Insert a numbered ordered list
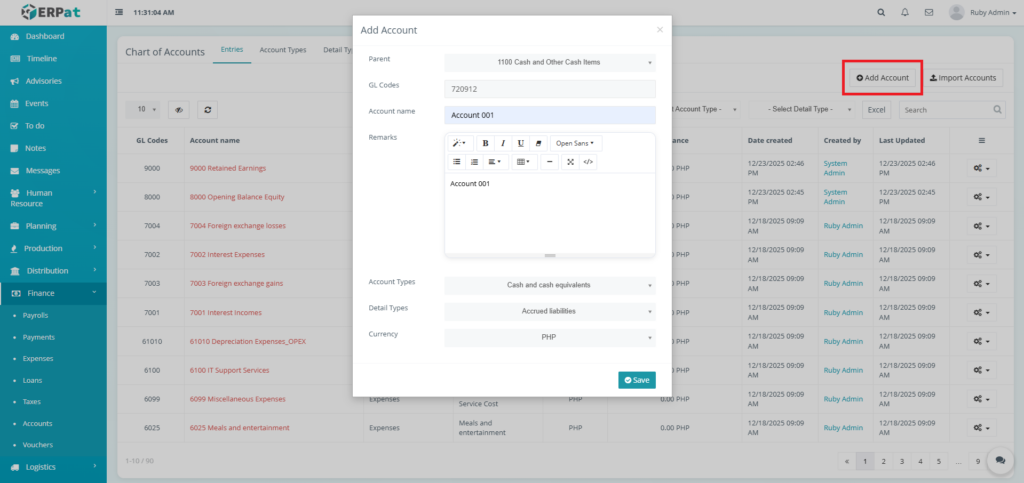The image size is (1024, 483). (x=474, y=161)
